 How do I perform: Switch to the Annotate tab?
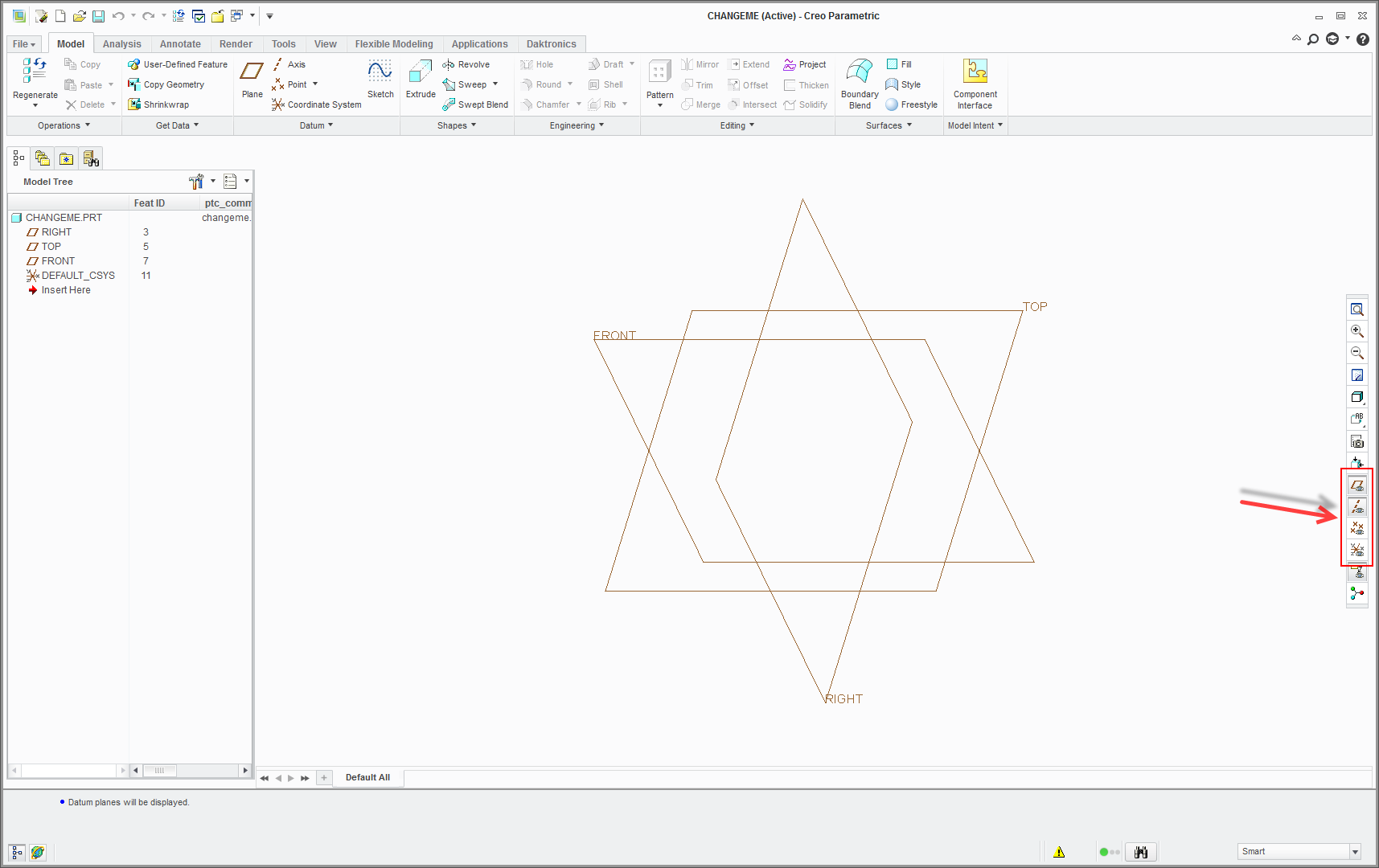pyautogui.click(x=180, y=44)
